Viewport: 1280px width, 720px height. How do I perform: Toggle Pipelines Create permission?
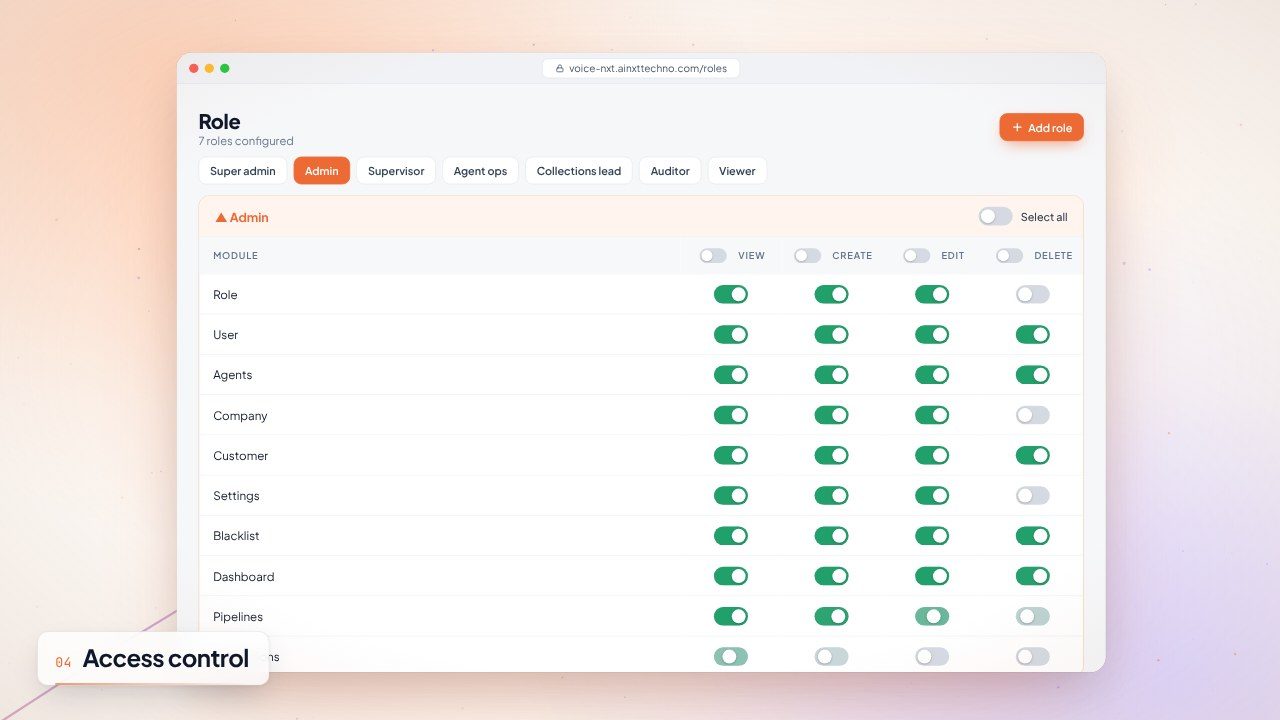832,616
